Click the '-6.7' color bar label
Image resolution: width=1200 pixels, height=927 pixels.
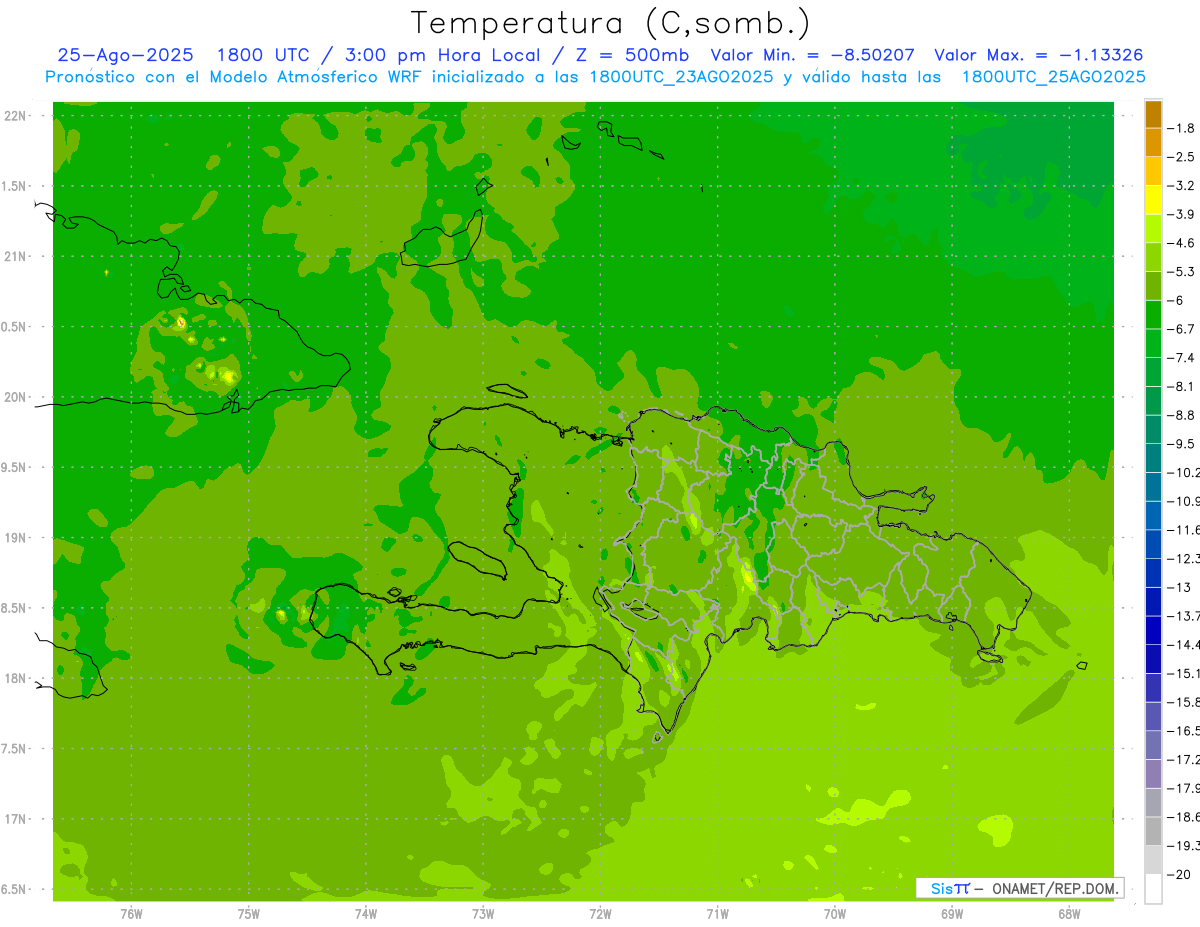pos(1182,329)
